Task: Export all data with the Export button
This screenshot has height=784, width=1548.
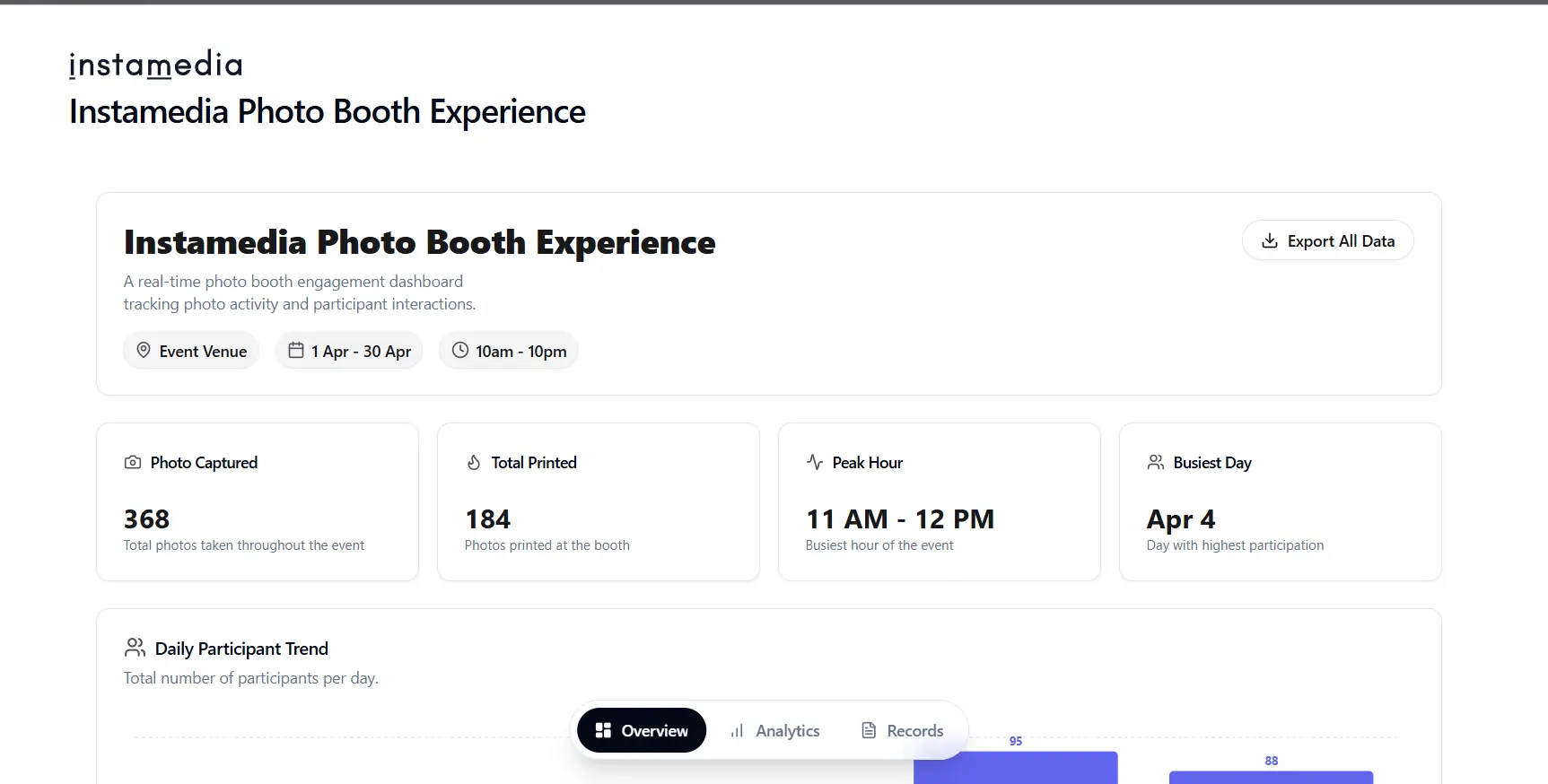Action: (x=1328, y=240)
